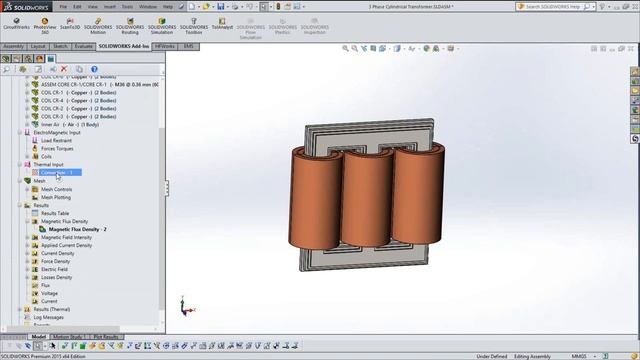Switch to the Layout ribbon tab
Image resolution: width=640 pixels, height=360 pixels.
(38, 47)
